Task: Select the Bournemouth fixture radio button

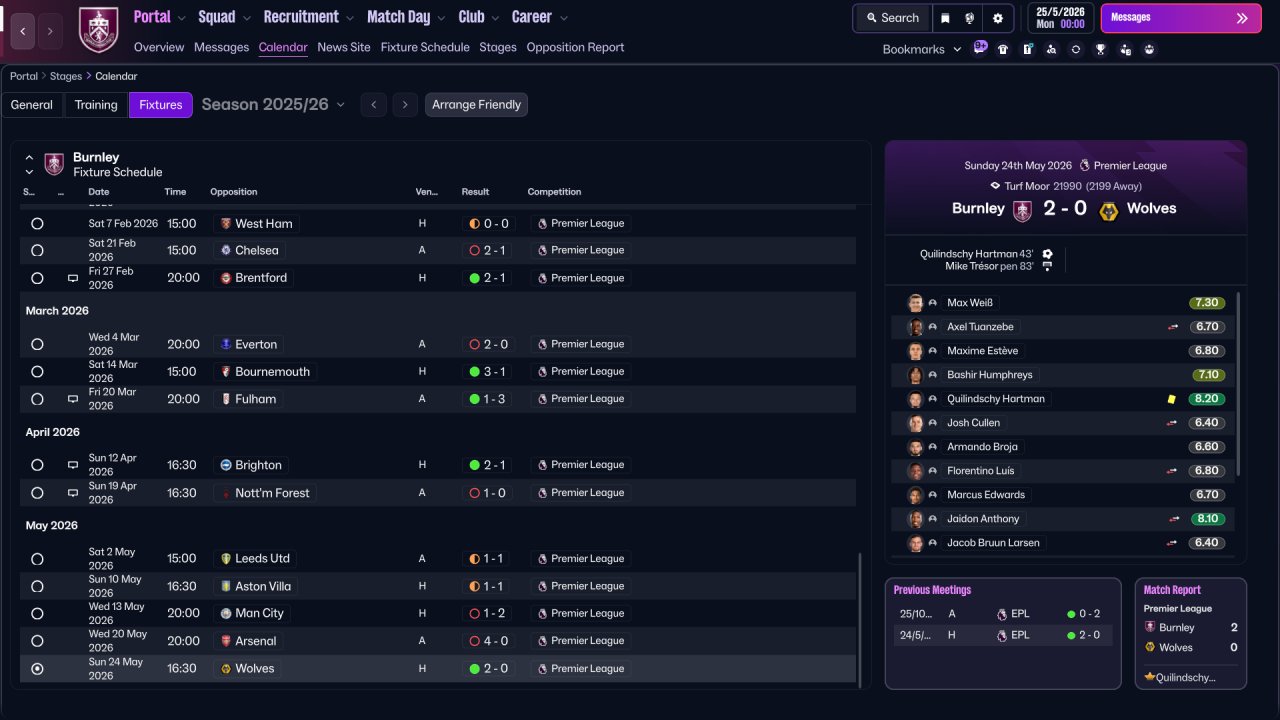Action: coord(37,372)
